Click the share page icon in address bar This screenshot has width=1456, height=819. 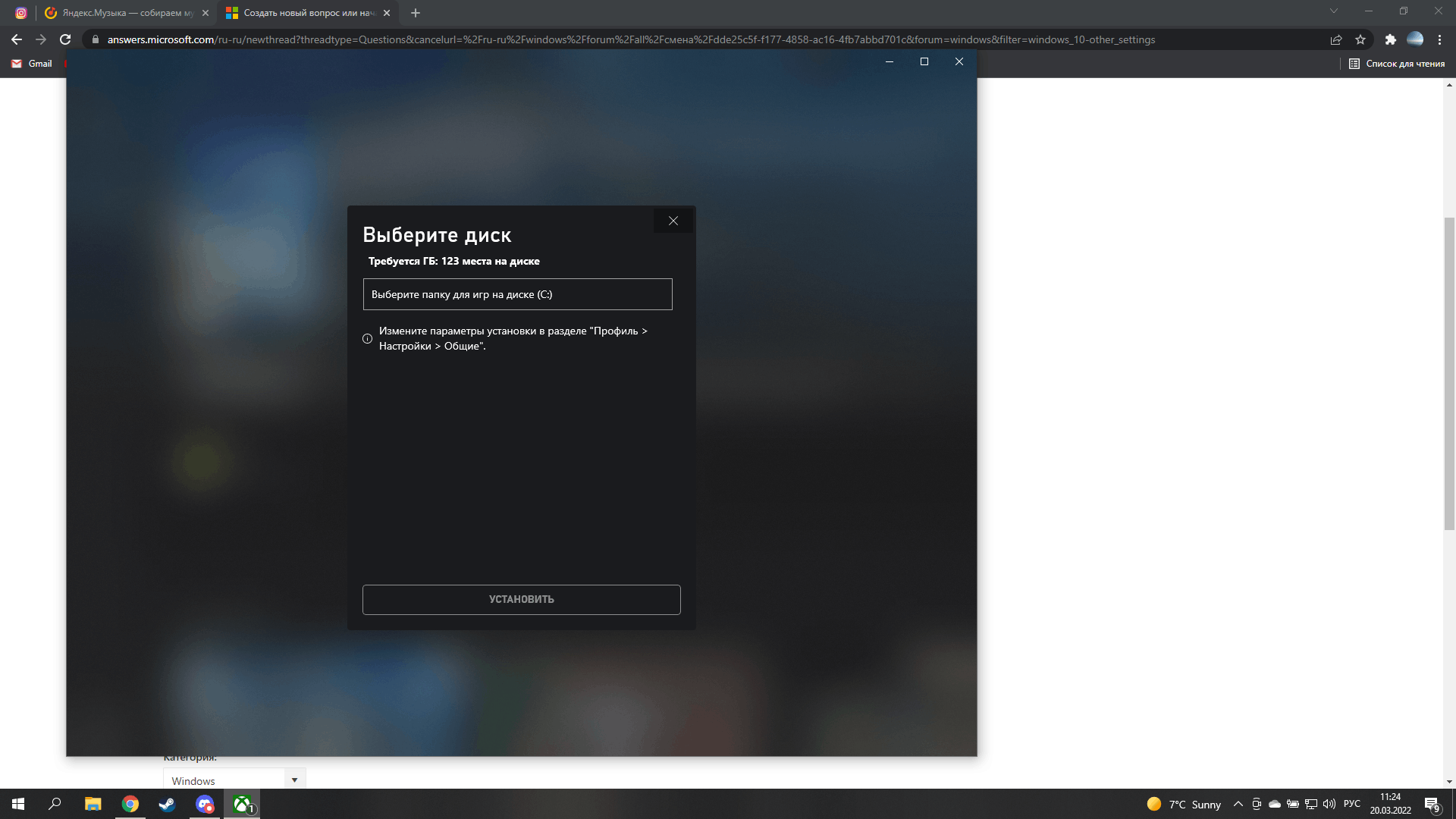pos(1336,39)
